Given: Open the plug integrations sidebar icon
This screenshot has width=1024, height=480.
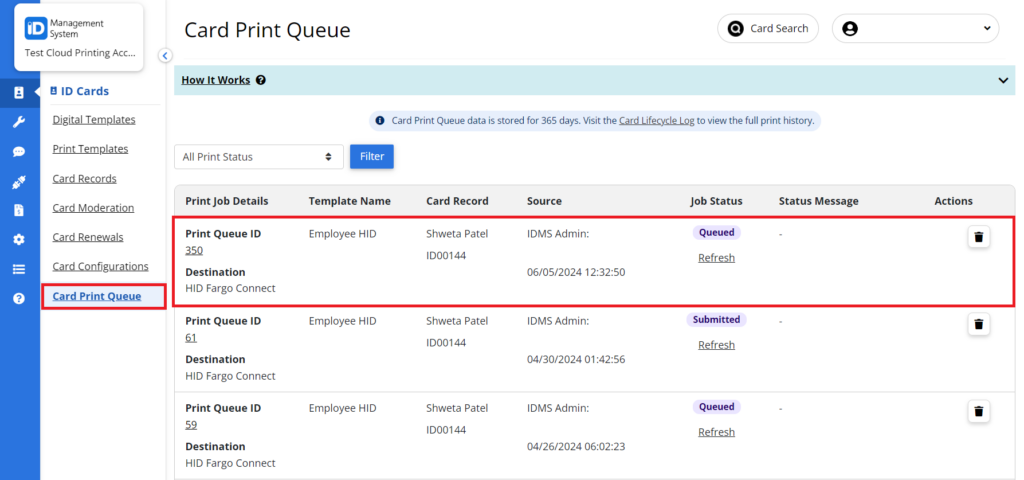Looking at the screenshot, I should pyautogui.click(x=19, y=182).
